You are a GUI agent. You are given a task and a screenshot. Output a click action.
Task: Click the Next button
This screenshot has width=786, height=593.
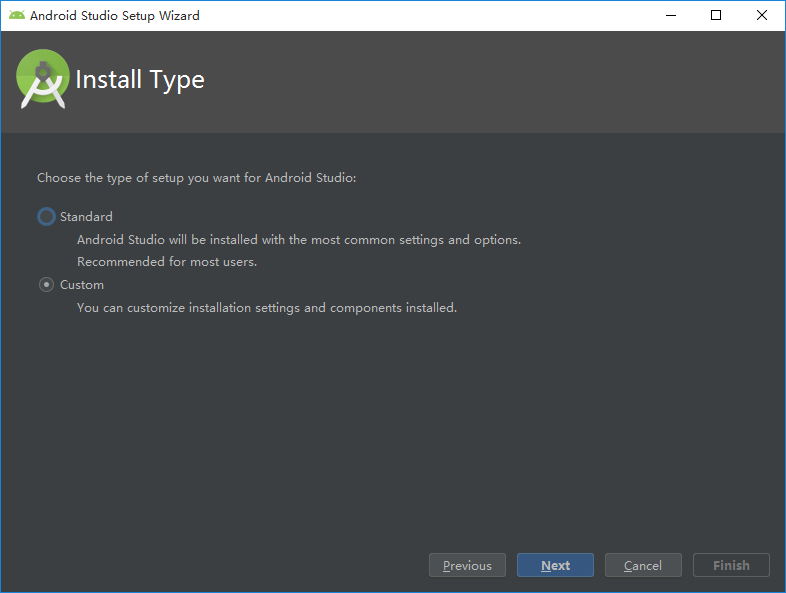pos(555,565)
